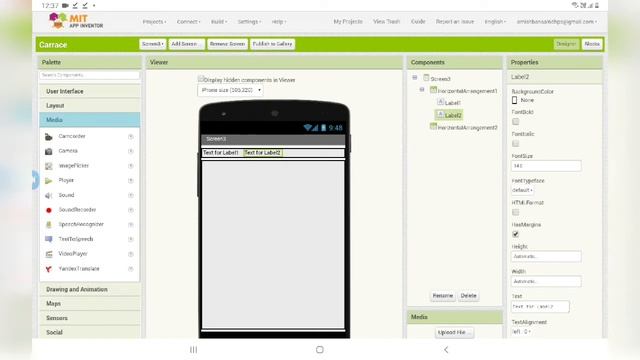Open the Connect menu
Viewport: 640px width, 360px height.
point(189,22)
